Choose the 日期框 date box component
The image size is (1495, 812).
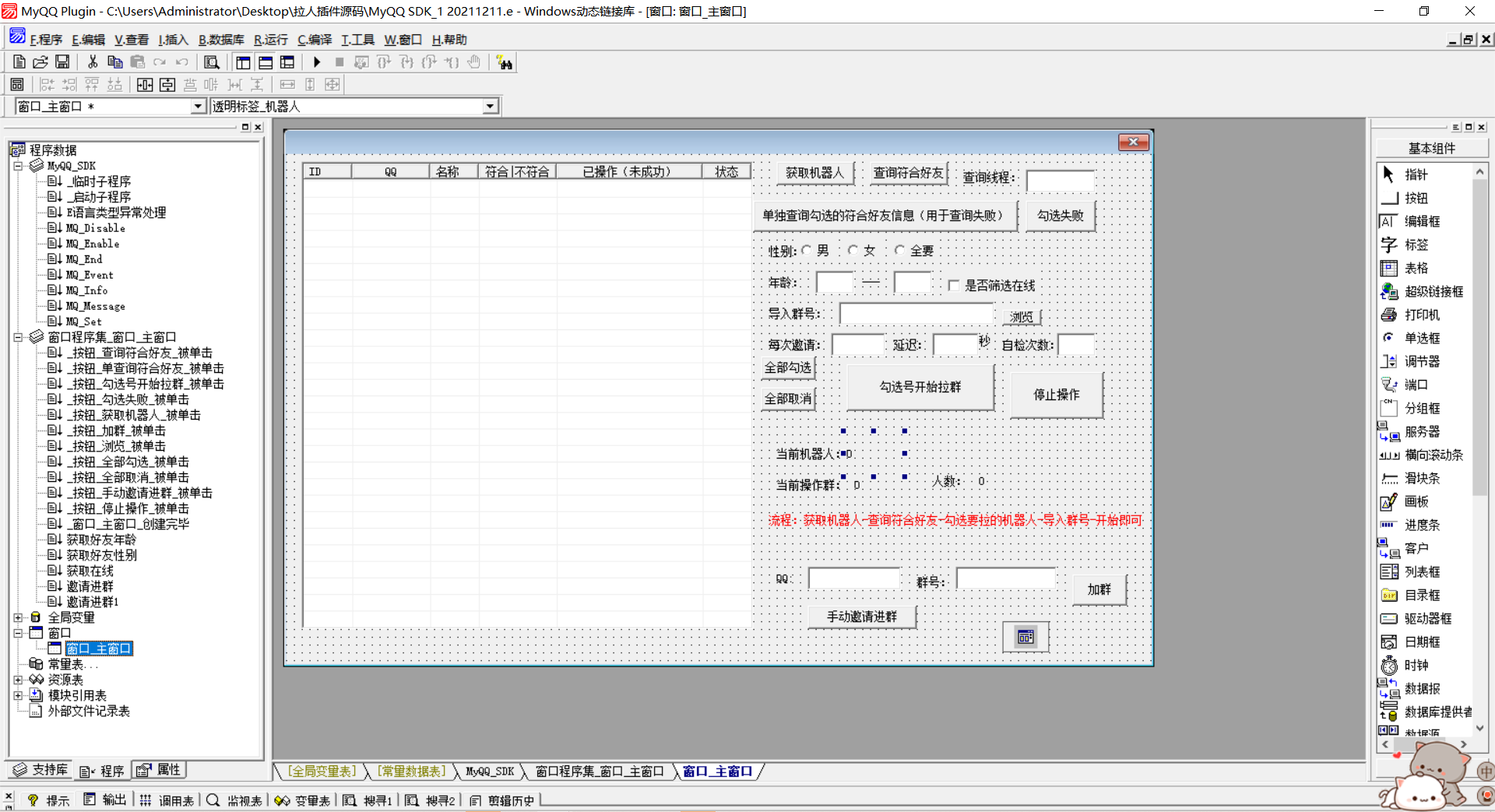tap(1421, 642)
